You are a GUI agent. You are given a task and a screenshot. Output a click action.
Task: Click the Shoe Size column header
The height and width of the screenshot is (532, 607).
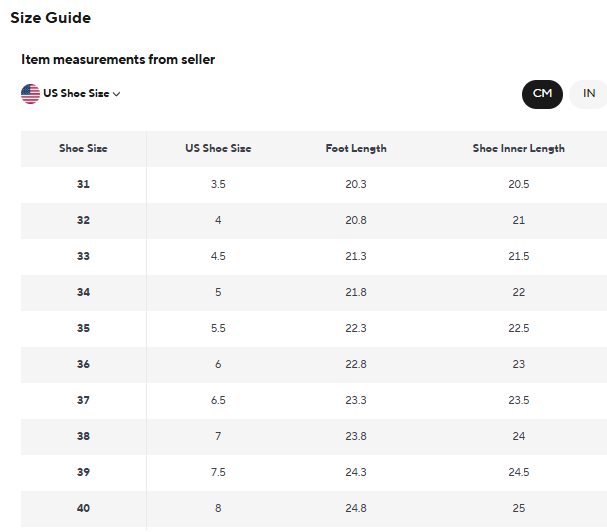(83, 148)
